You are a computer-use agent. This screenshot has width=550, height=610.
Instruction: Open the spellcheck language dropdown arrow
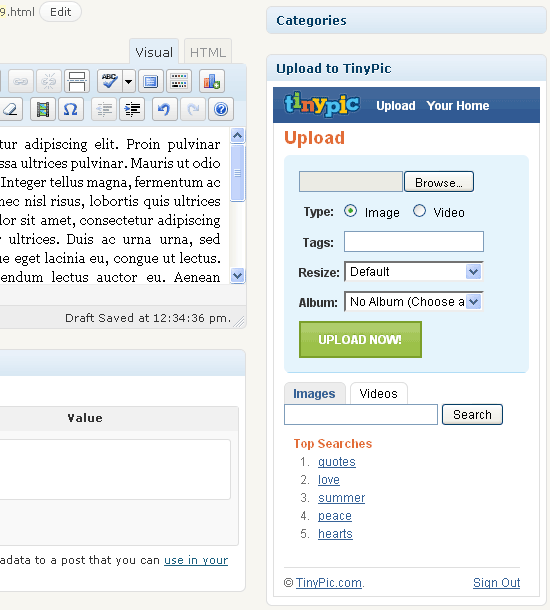click(129, 81)
